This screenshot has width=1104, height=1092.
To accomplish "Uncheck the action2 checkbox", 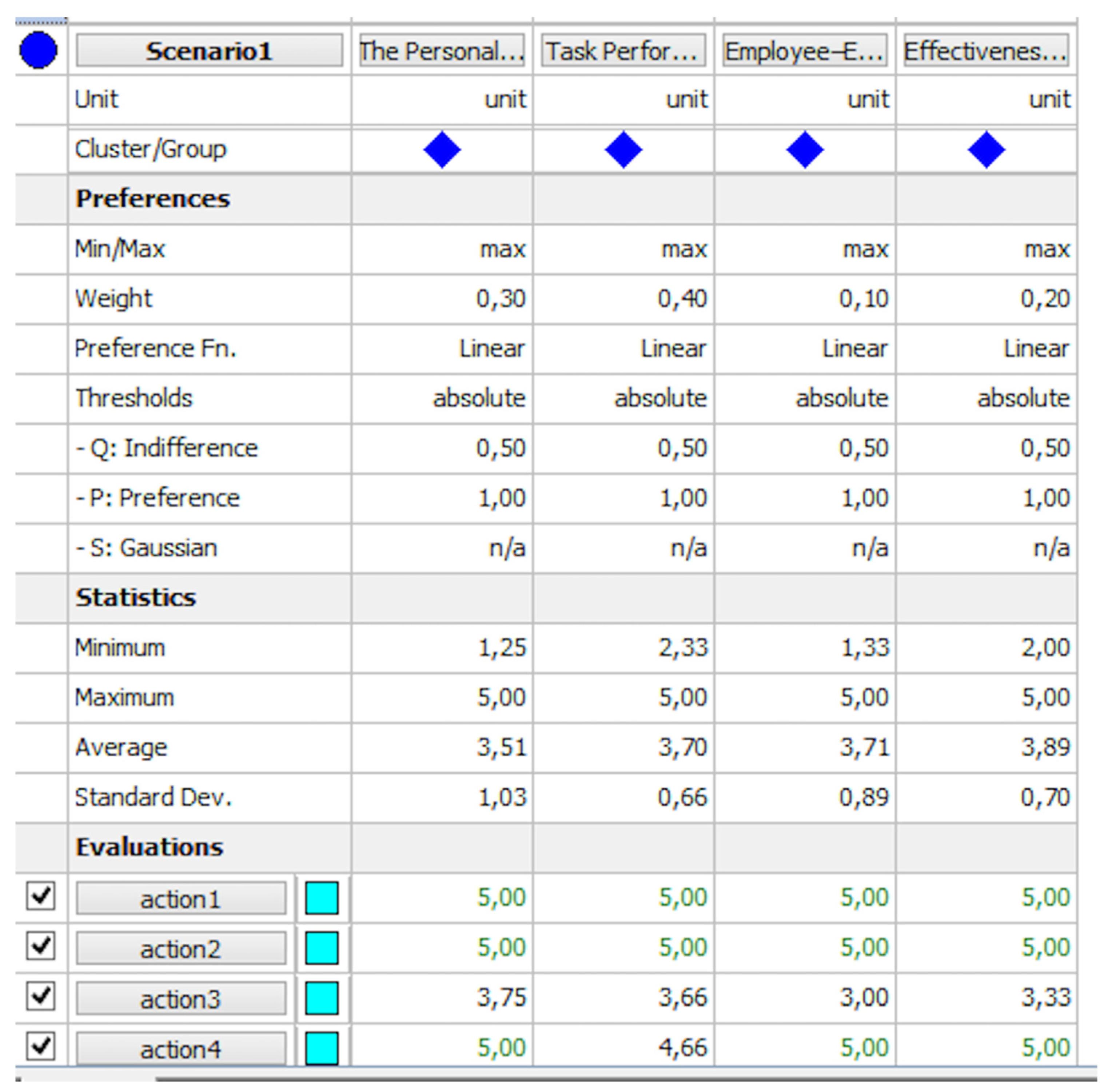I will pos(41,946).
